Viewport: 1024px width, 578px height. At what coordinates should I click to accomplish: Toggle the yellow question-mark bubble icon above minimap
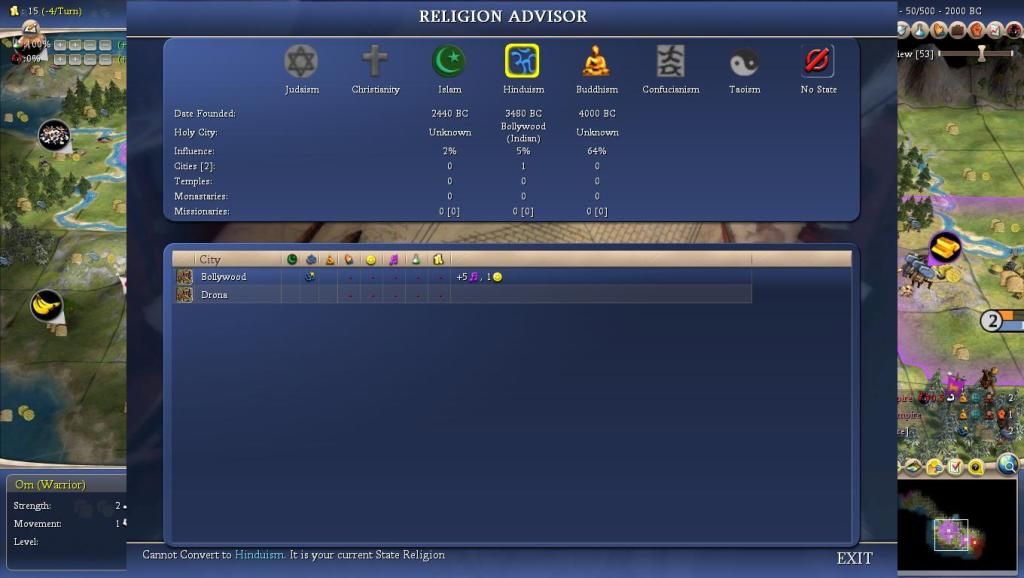[976, 467]
